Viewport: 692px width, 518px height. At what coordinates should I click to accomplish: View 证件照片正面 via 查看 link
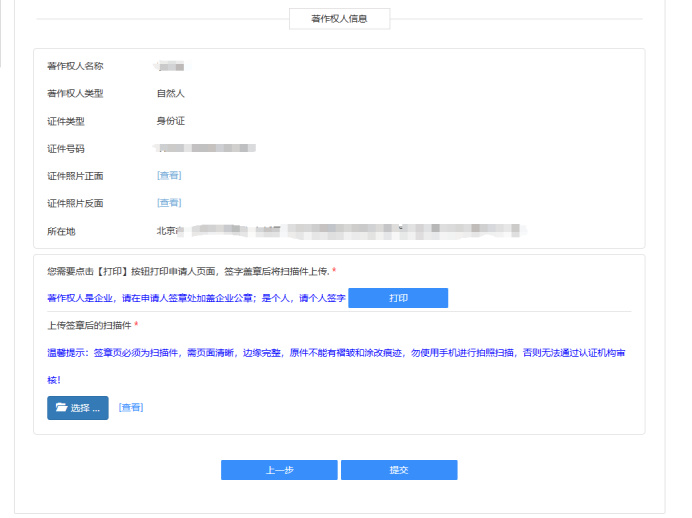click(169, 176)
